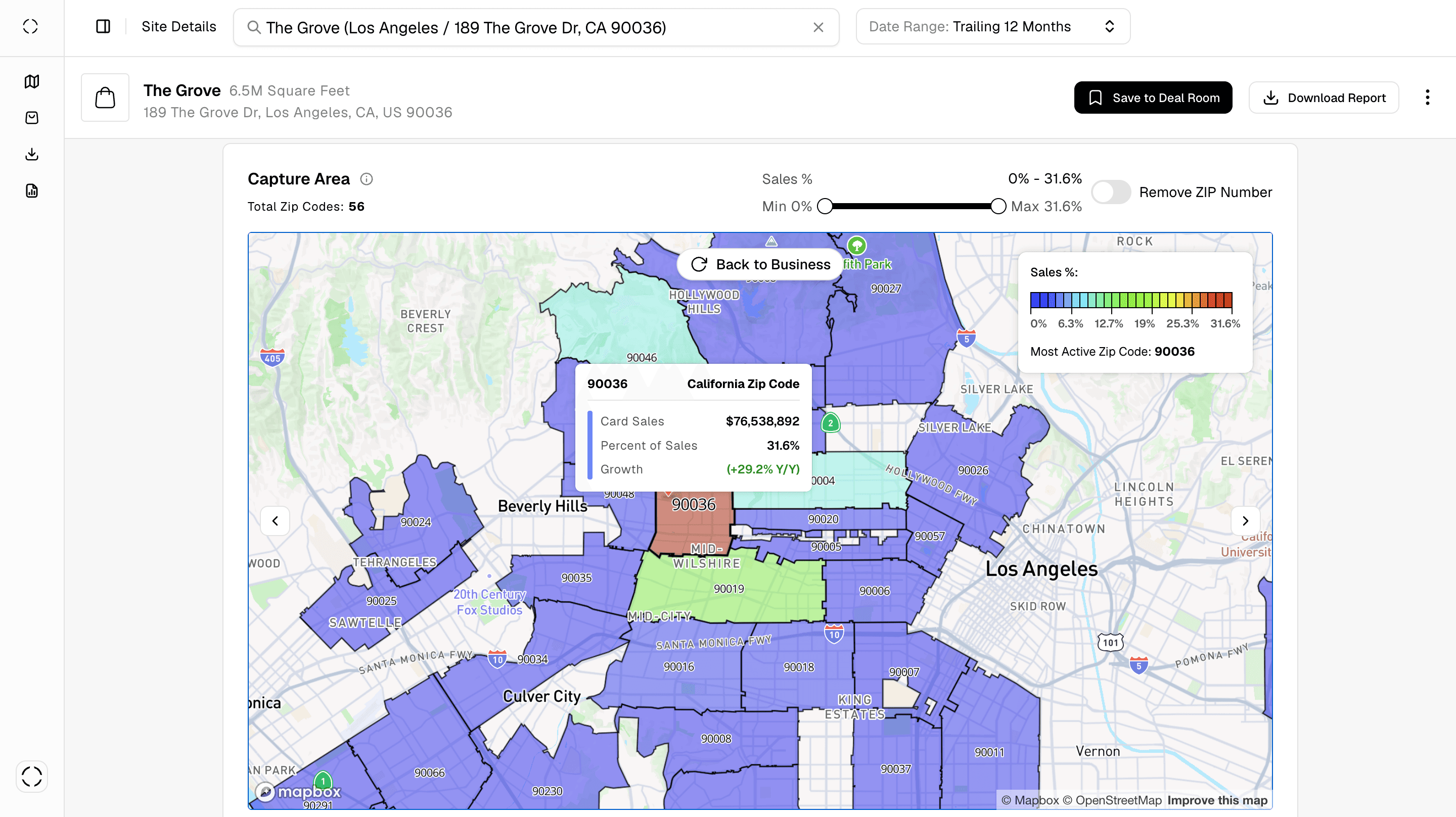Show Capture Area info tooltip icon
This screenshot has height=817, width=1456.
click(x=366, y=179)
